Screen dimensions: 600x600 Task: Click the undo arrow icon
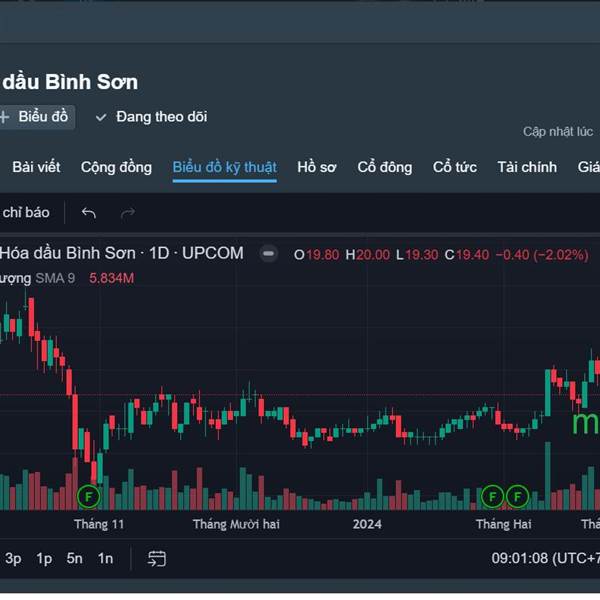(x=88, y=212)
